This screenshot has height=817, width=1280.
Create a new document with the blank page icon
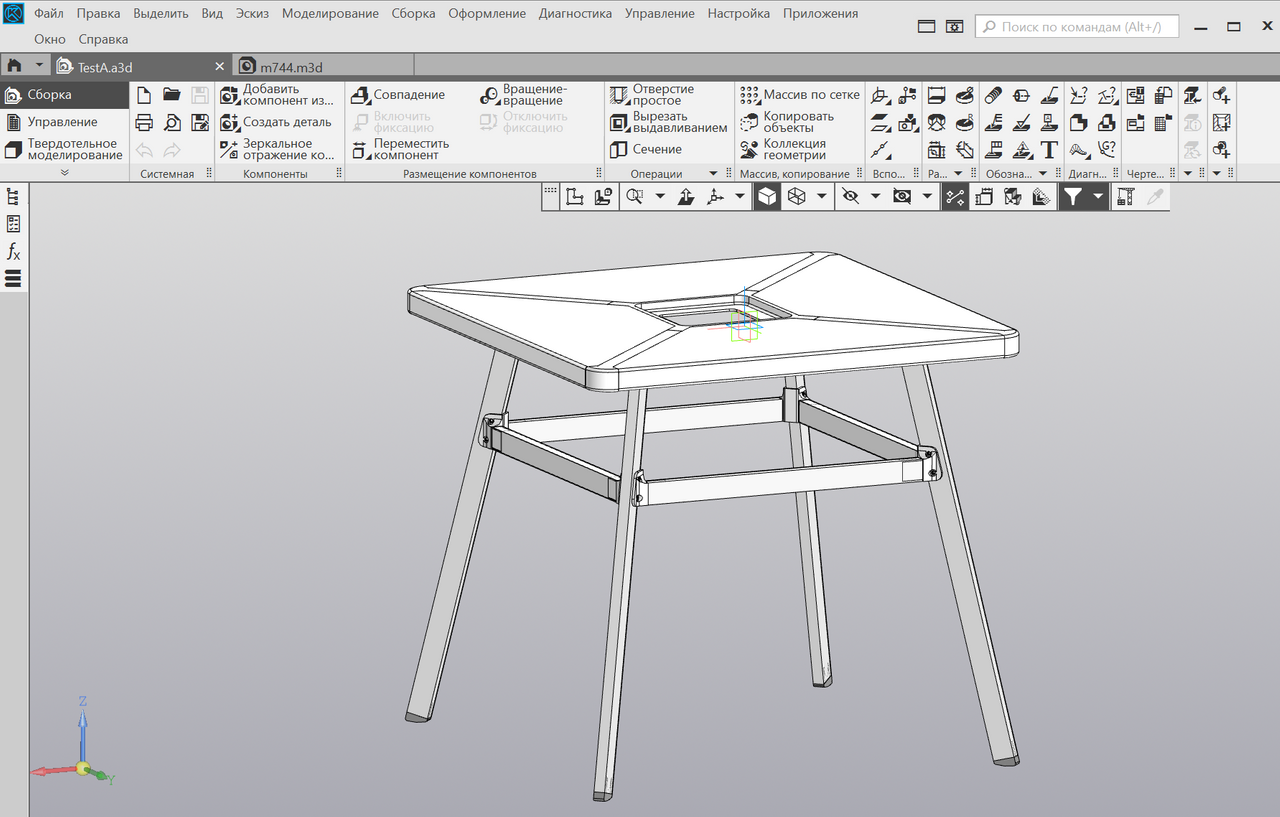144,95
